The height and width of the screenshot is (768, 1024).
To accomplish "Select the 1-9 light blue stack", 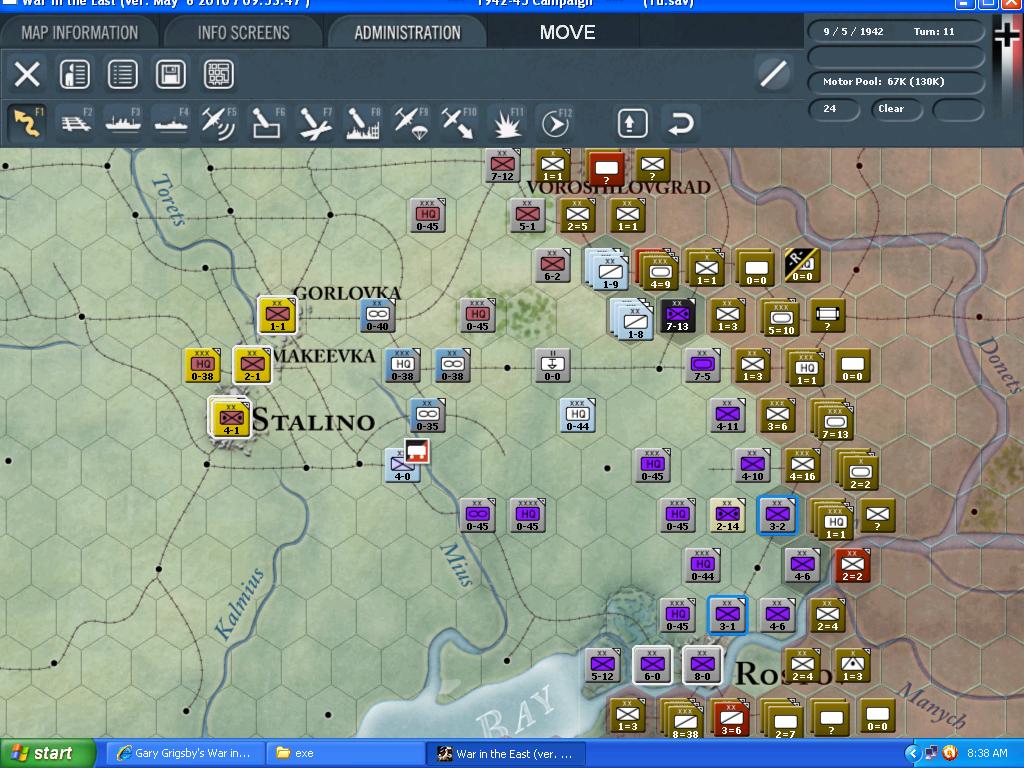I will pyautogui.click(x=609, y=269).
